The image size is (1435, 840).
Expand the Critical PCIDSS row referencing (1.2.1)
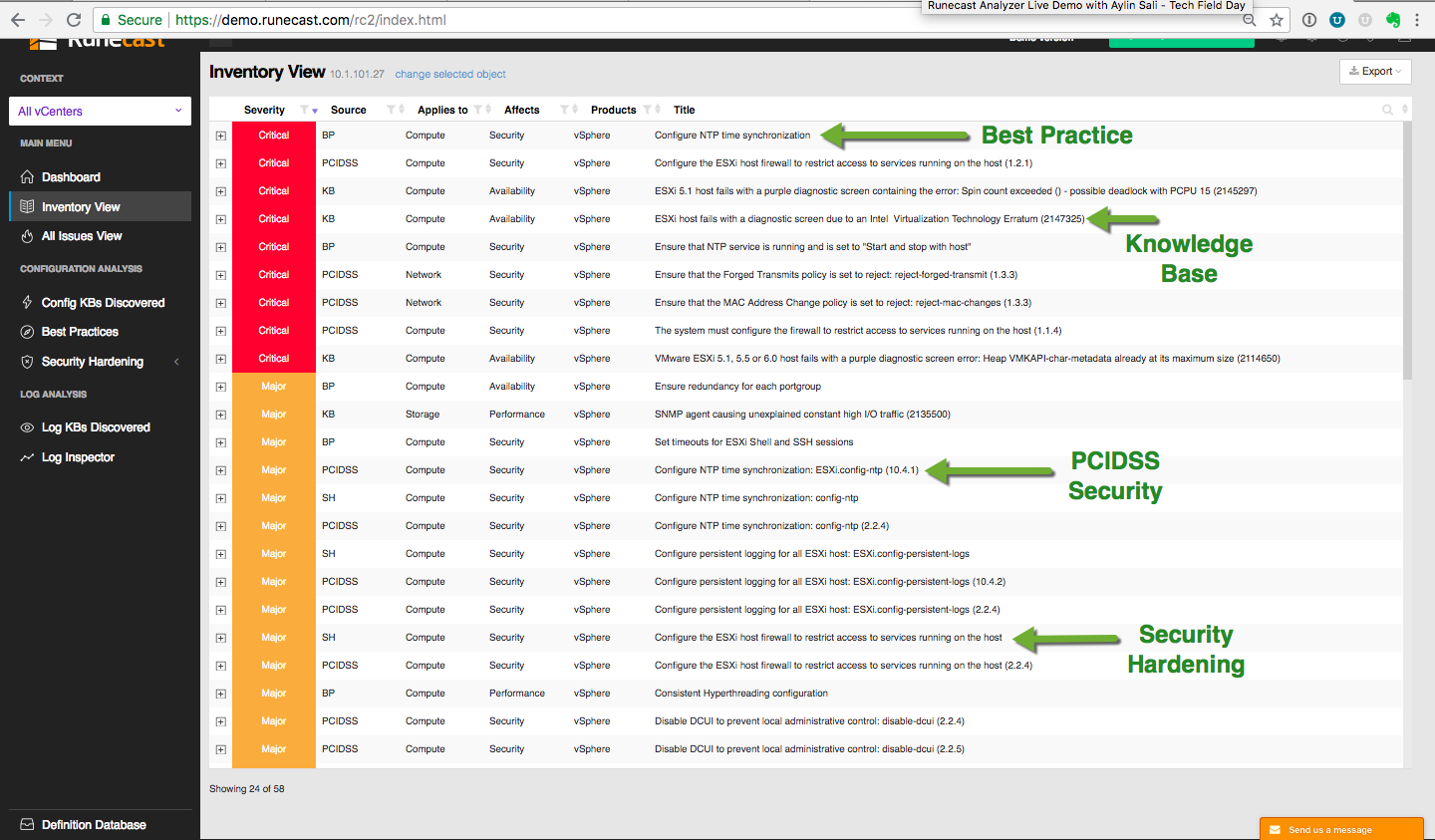pyautogui.click(x=221, y=163)
